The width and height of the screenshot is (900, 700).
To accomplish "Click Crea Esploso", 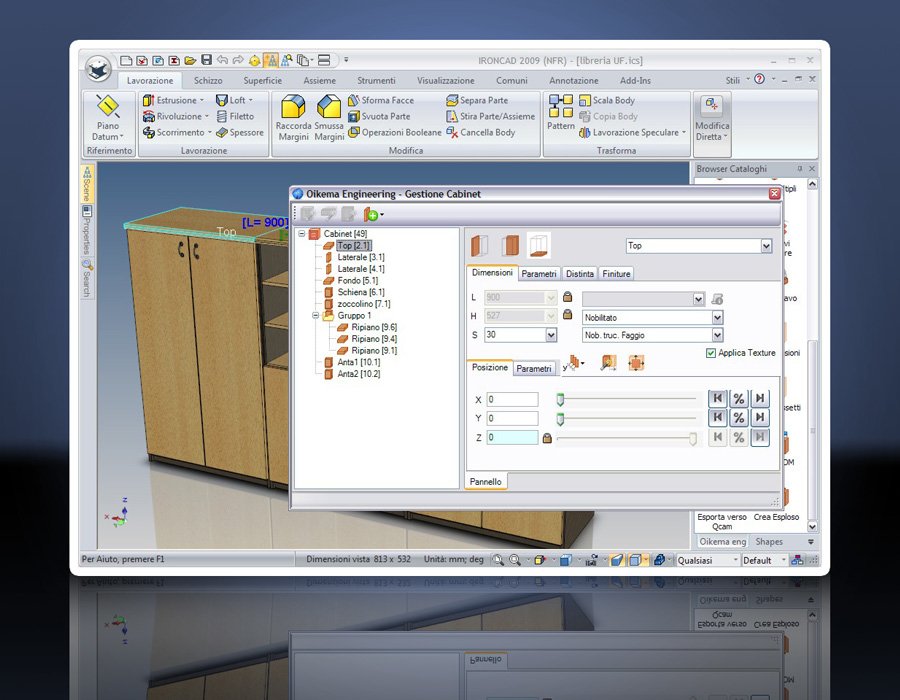I will [x=776, y=517].
